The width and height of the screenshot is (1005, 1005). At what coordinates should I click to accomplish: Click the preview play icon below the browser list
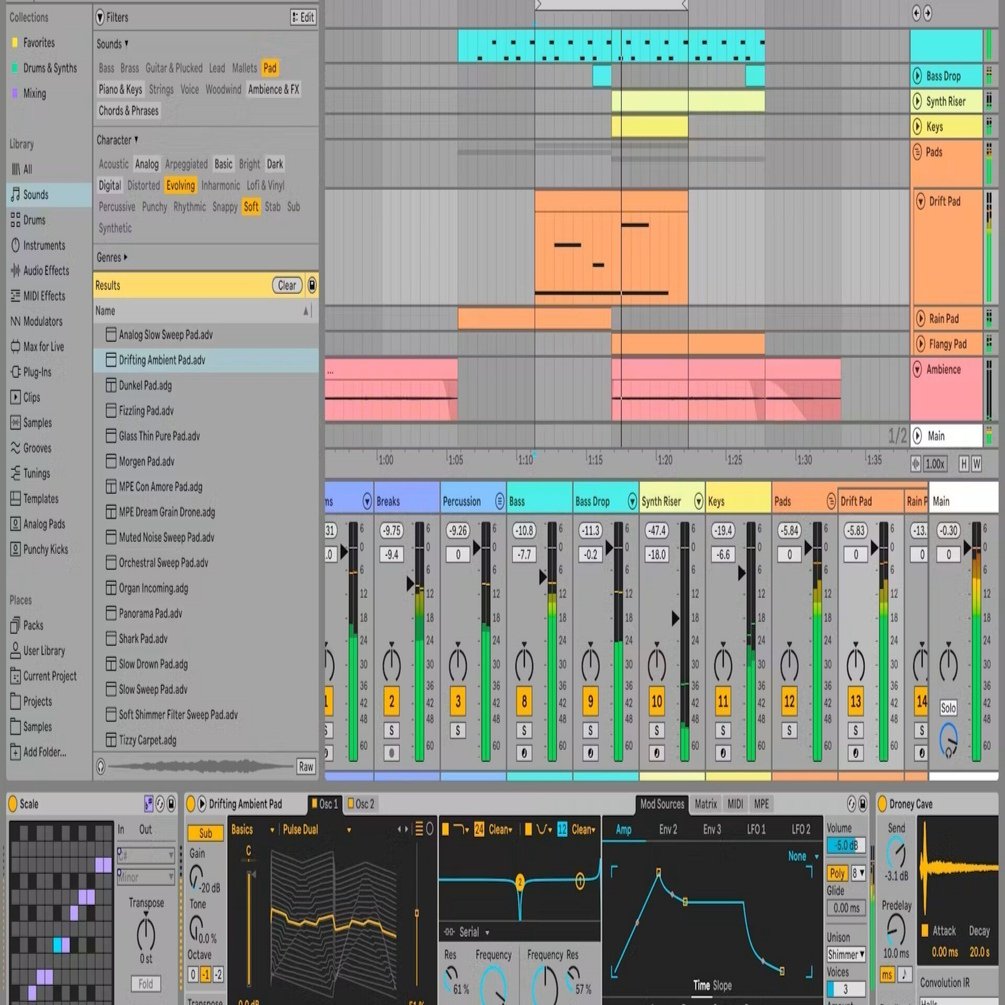pos(99,767)
